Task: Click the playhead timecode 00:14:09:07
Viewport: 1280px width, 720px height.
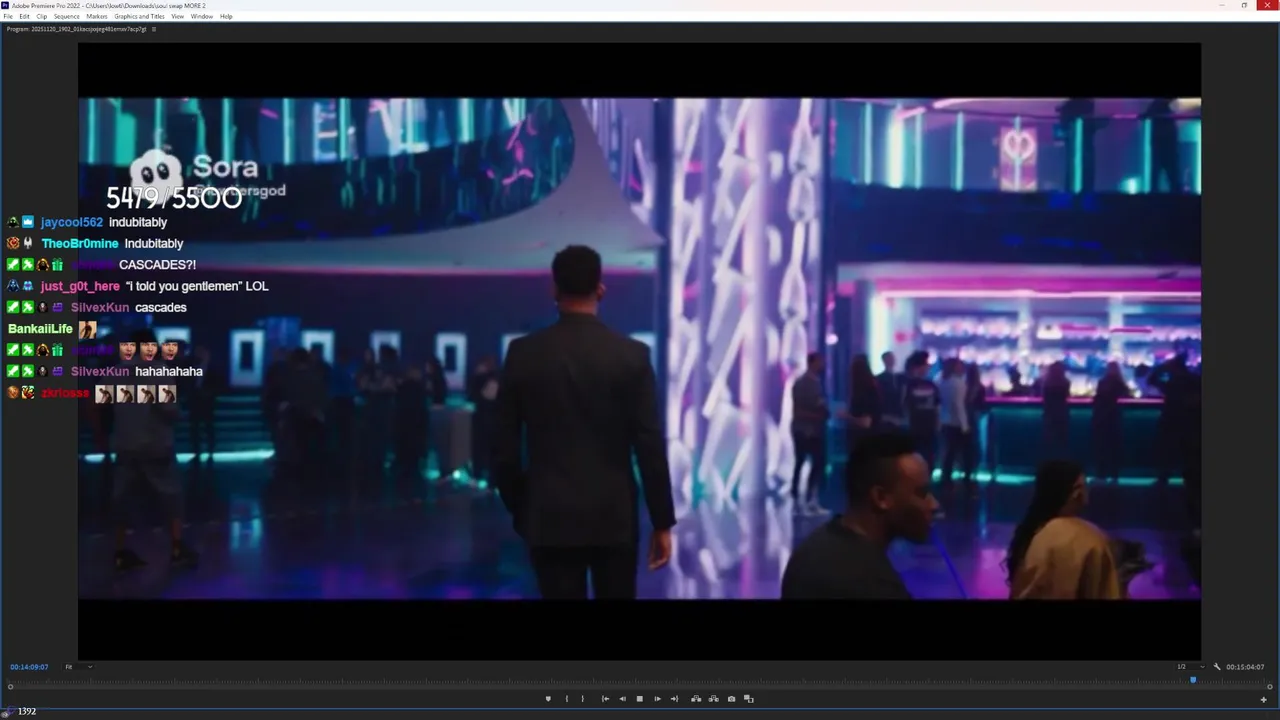Action: 29,667
